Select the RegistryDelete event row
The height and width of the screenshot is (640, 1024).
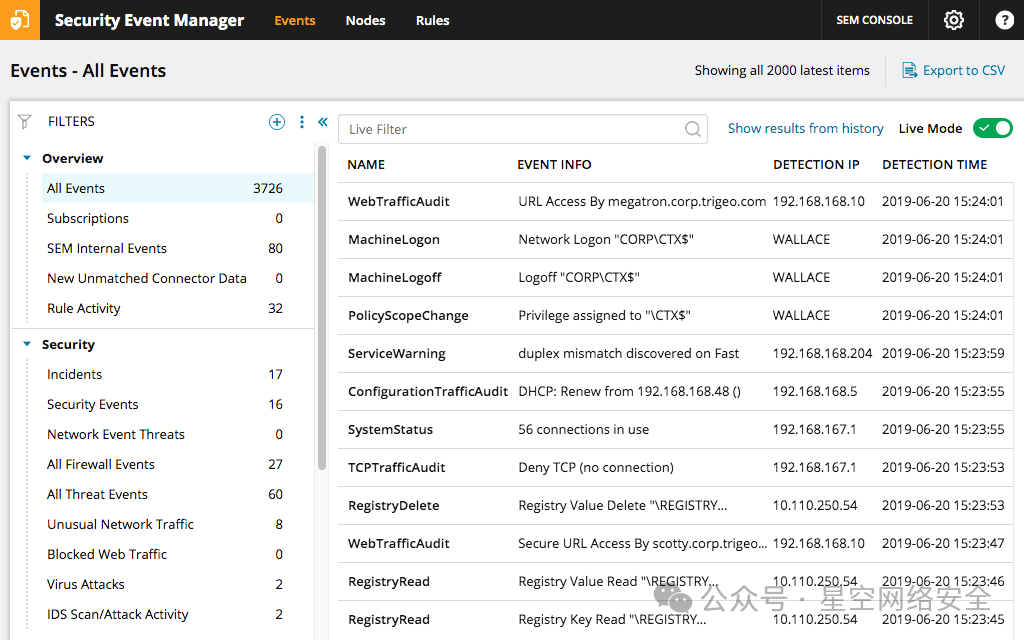pyautogui.click(x=675, y=505)
